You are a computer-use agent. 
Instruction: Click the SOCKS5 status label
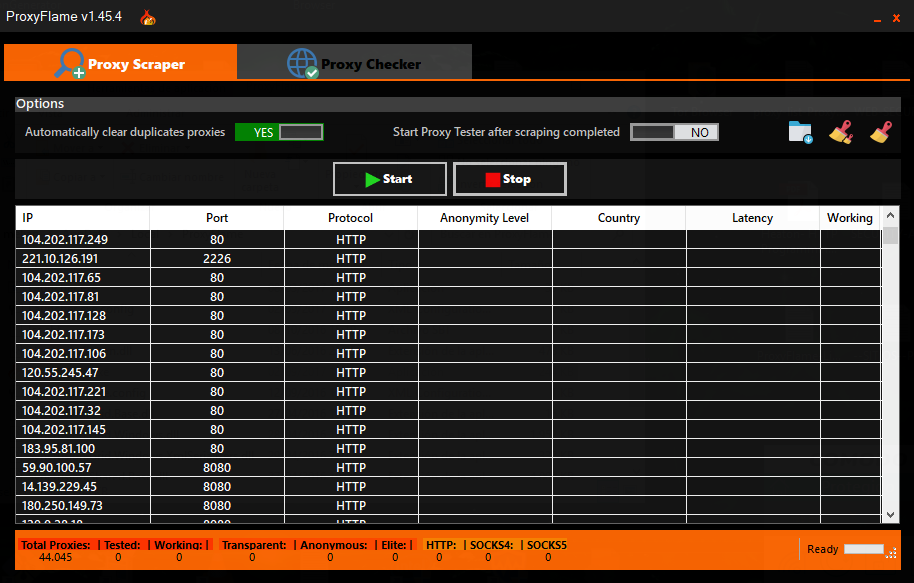(x=547, y=545)
